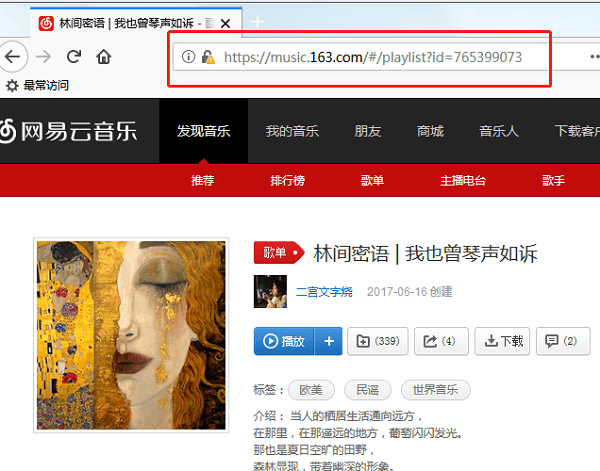Open the 歌手 sub-navigation tab

[x=553, y=180]
